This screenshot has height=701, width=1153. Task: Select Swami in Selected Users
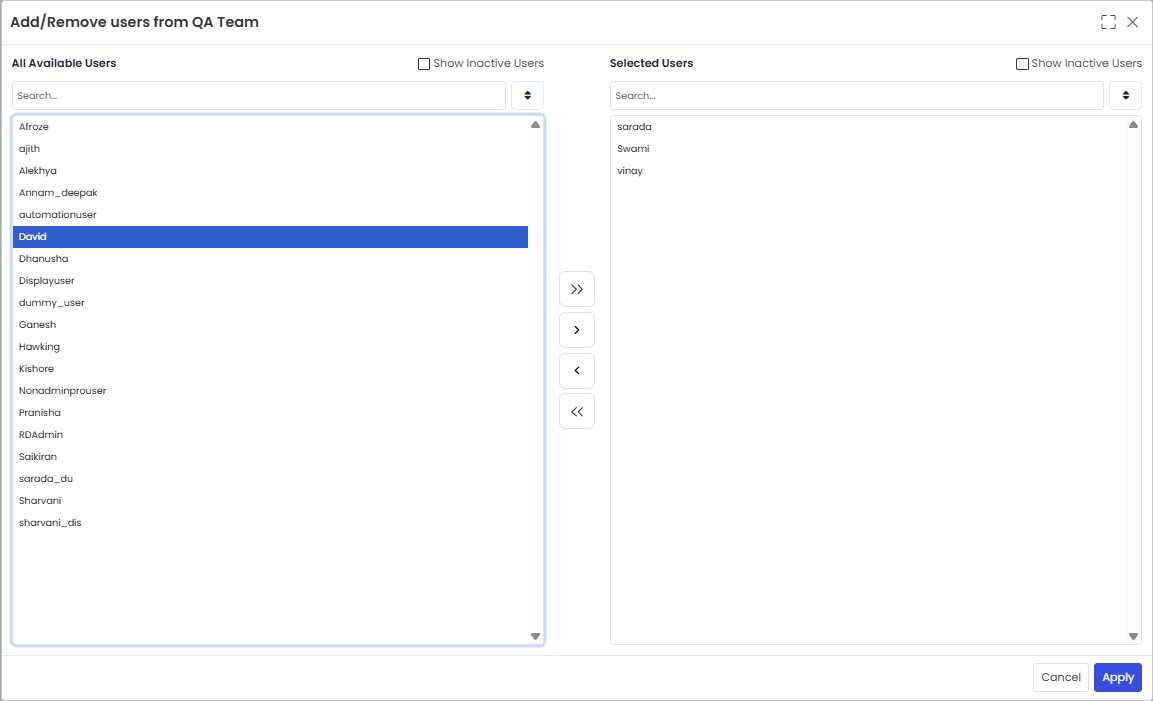(868, 149)
